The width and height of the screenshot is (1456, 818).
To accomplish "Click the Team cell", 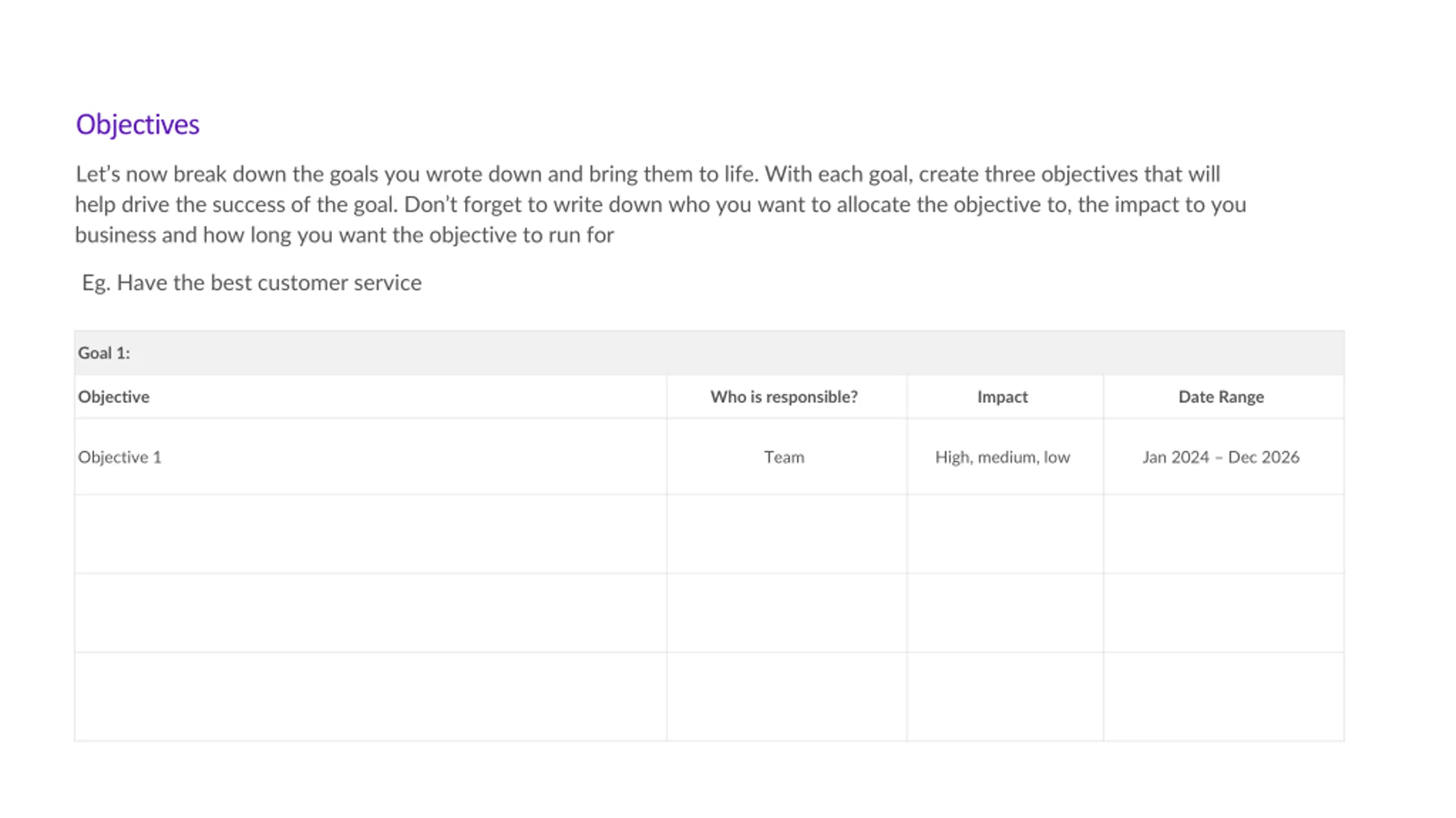I will click(787, 457).
